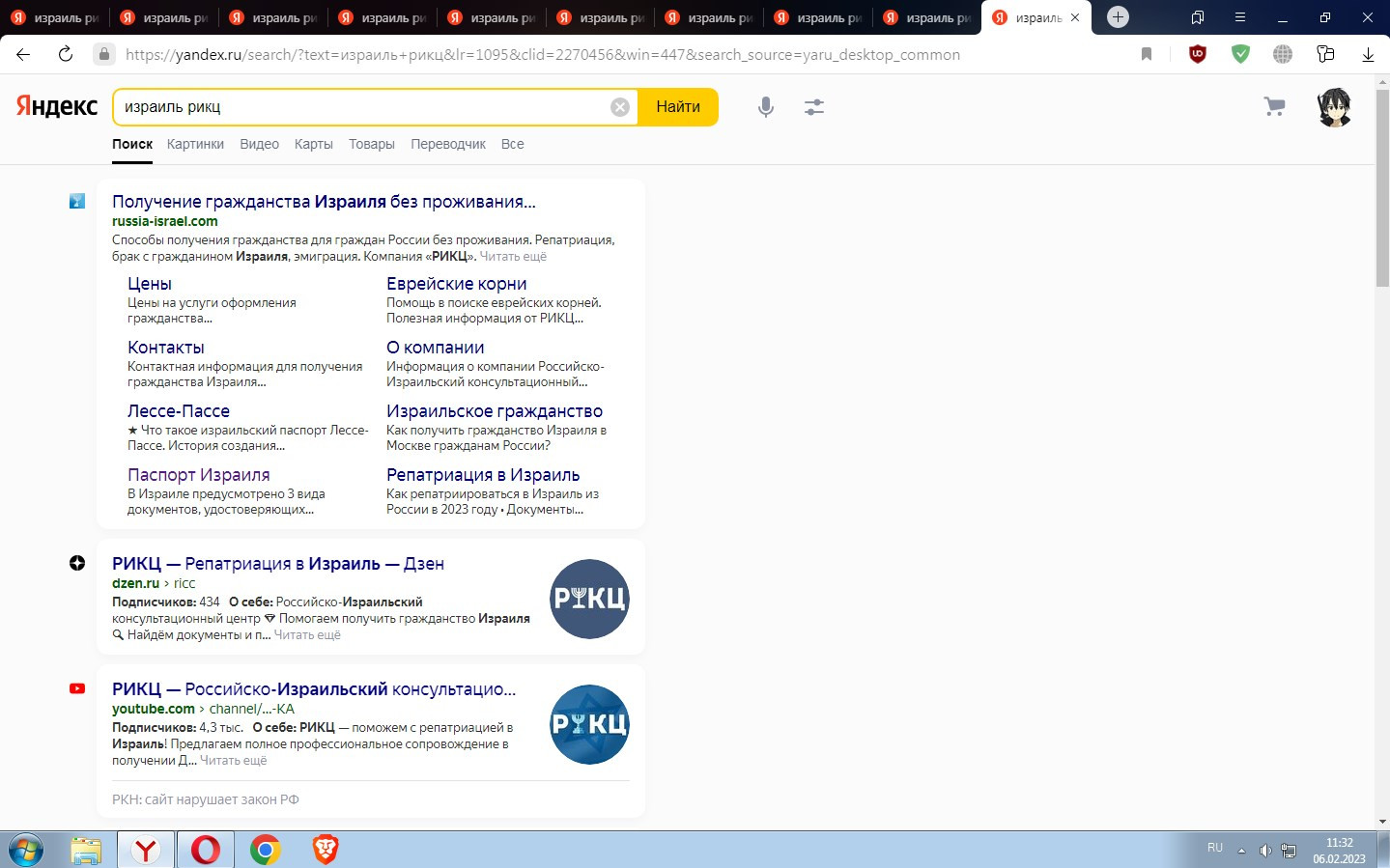The width and height of the screenshot is (1390, 868).
Task: Open the Израильское гражданство sitelink
Action: tap(495, 411)
